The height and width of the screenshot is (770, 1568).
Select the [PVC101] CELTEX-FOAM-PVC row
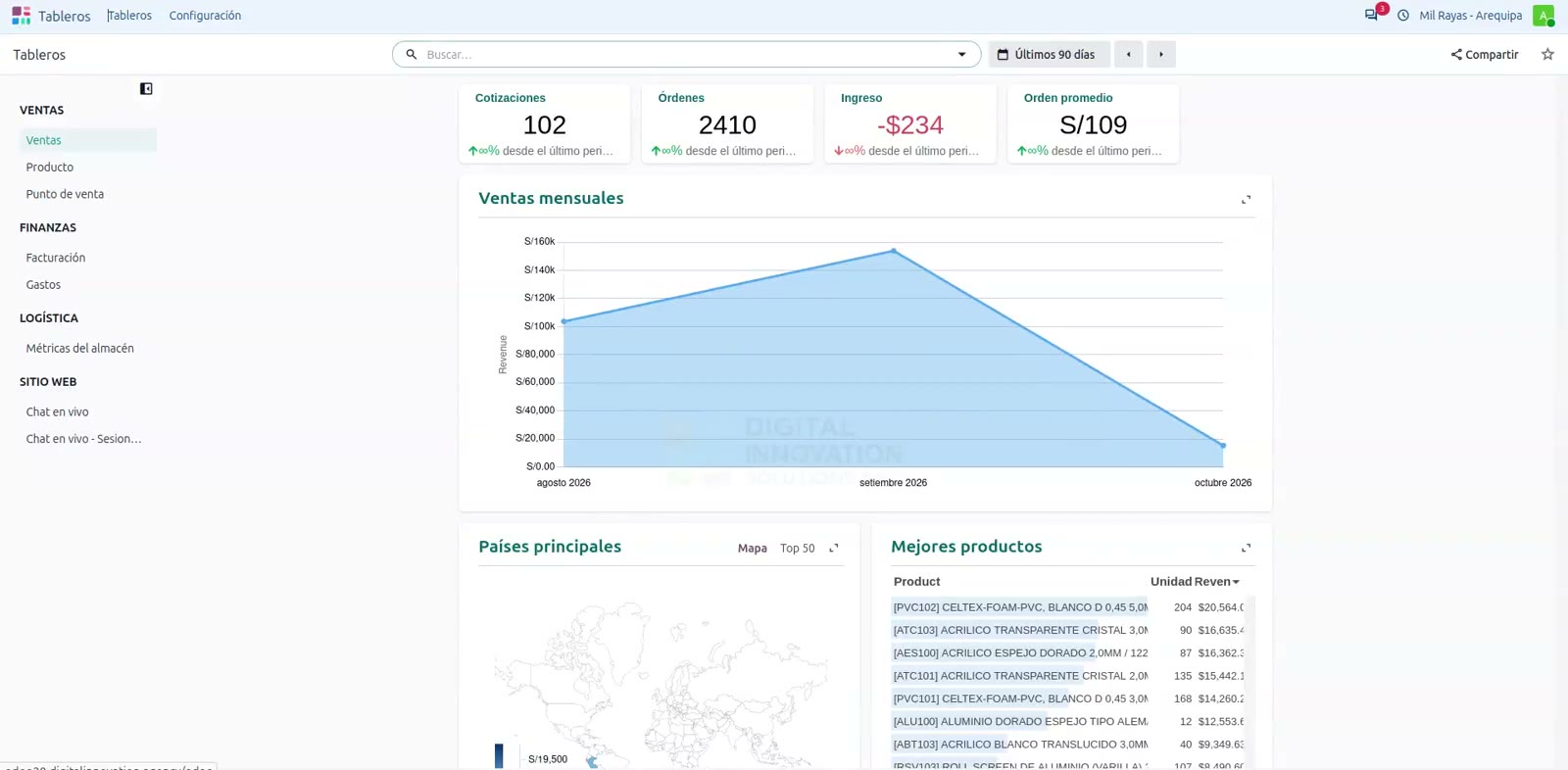(x=1067, y=698)
